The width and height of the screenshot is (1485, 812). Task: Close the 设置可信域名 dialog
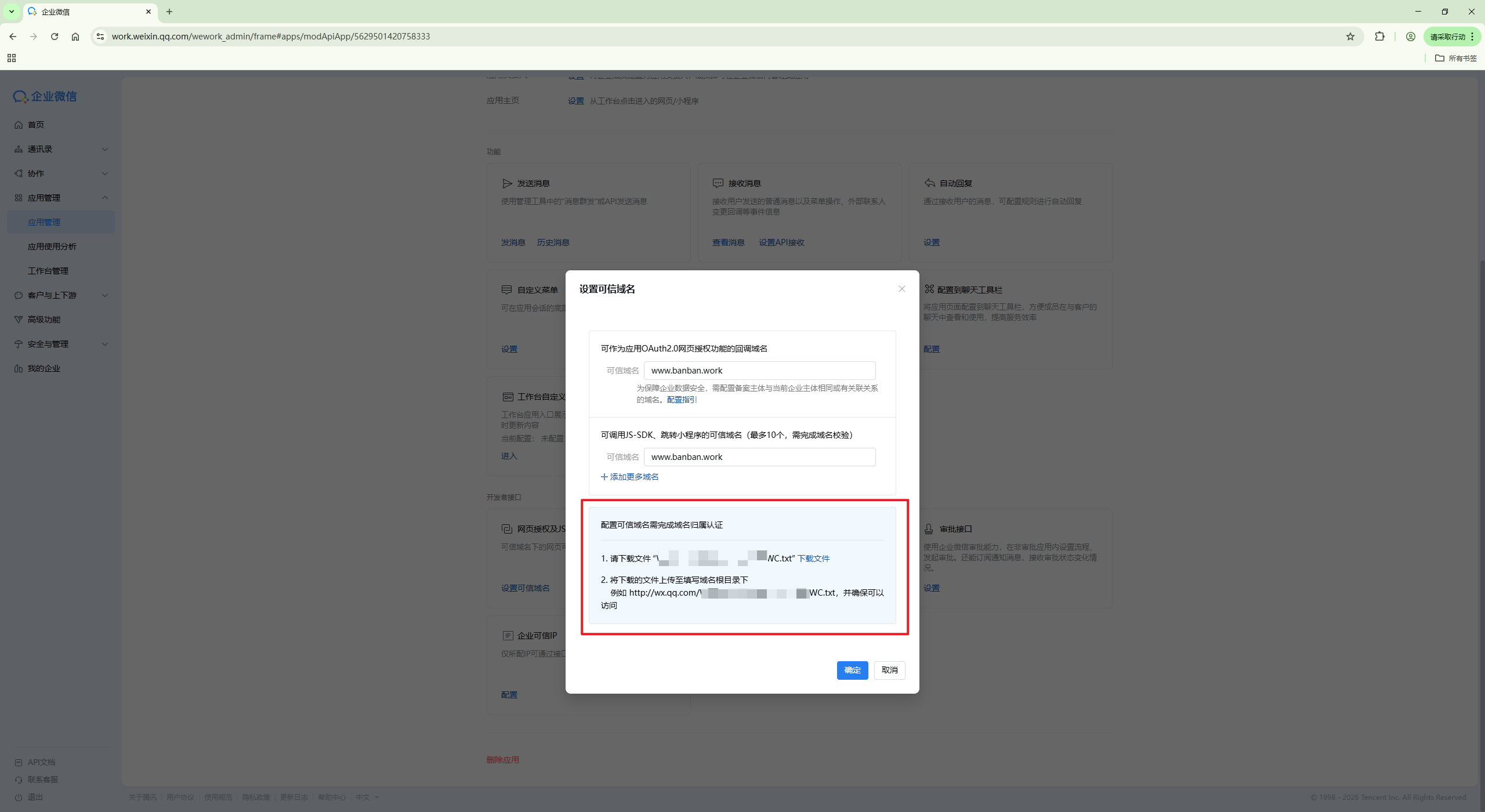click(x=901, y=289)
